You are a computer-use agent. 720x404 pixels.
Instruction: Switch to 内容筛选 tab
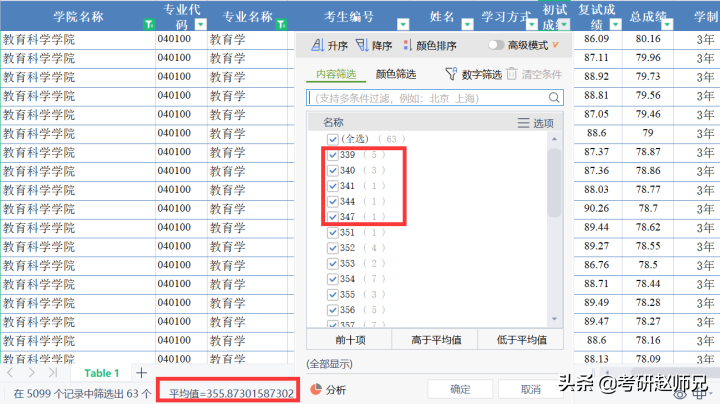tap(336, 74)
